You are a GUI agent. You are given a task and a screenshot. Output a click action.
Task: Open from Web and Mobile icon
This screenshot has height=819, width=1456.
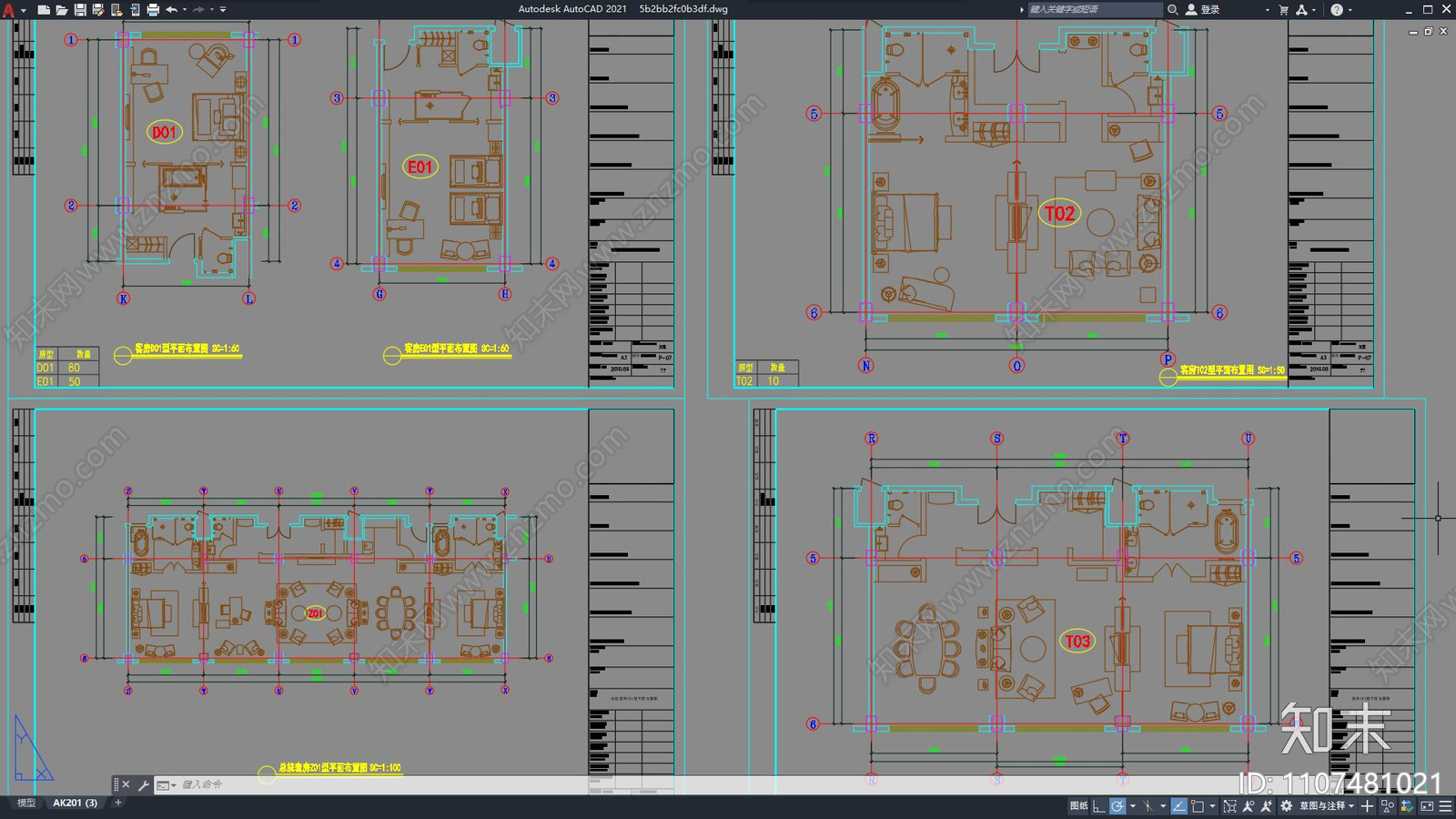[116, 10]
